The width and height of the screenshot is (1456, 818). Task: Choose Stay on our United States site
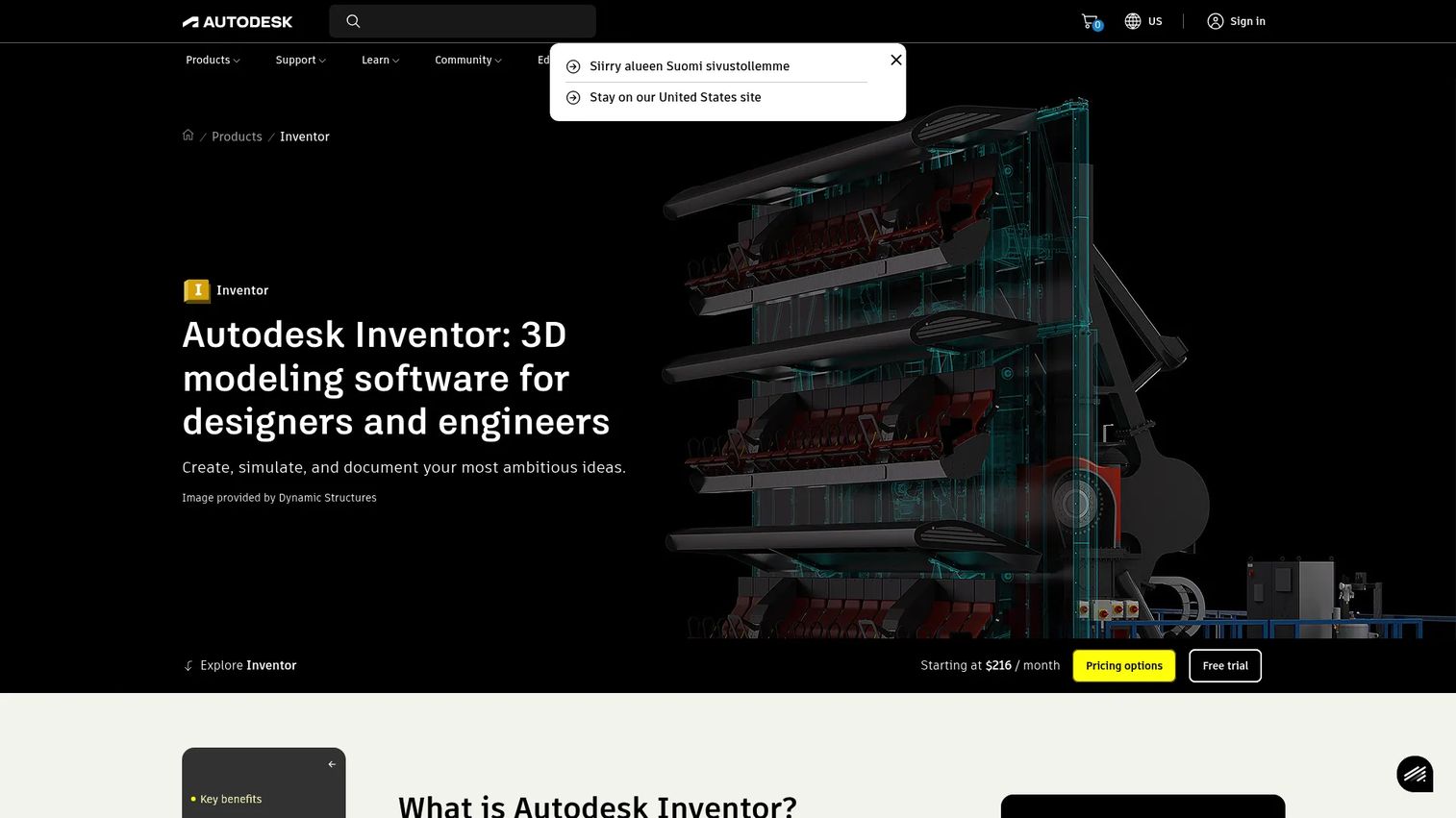[x=675, y=97]
